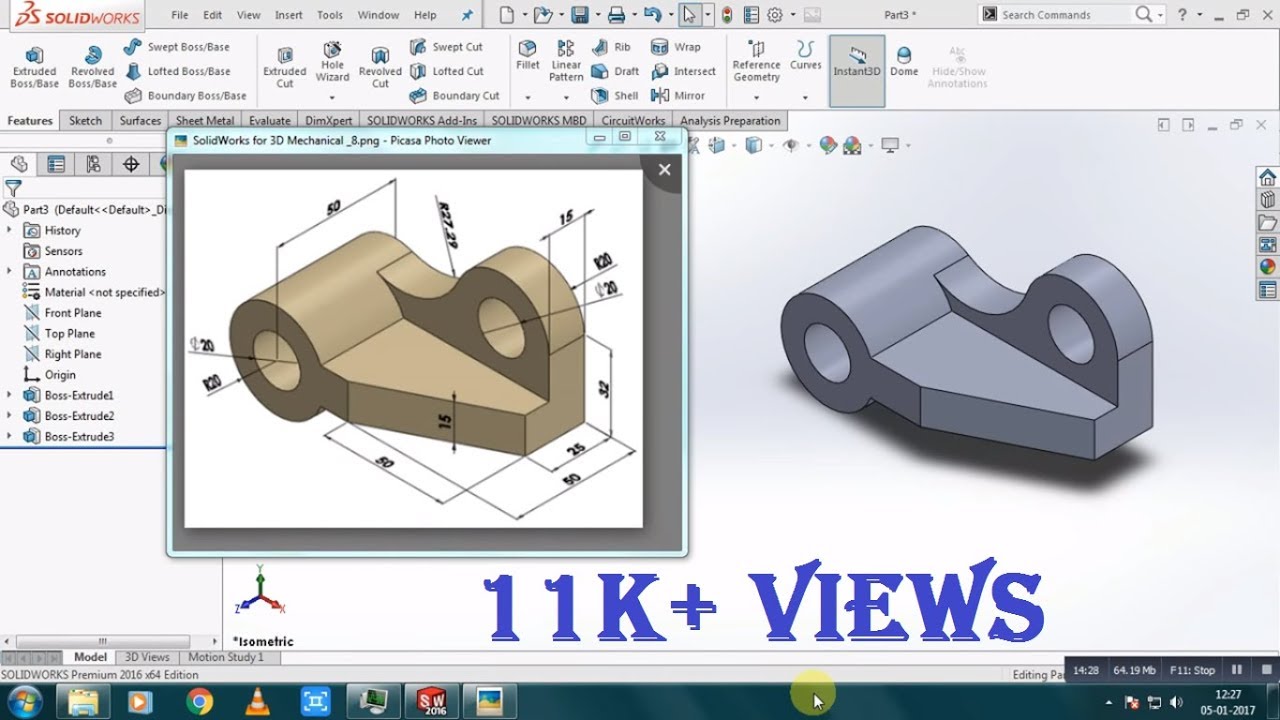Activate the Fillet tool
This screenshot has width=1280, height=720.
[x=527, y=55]
